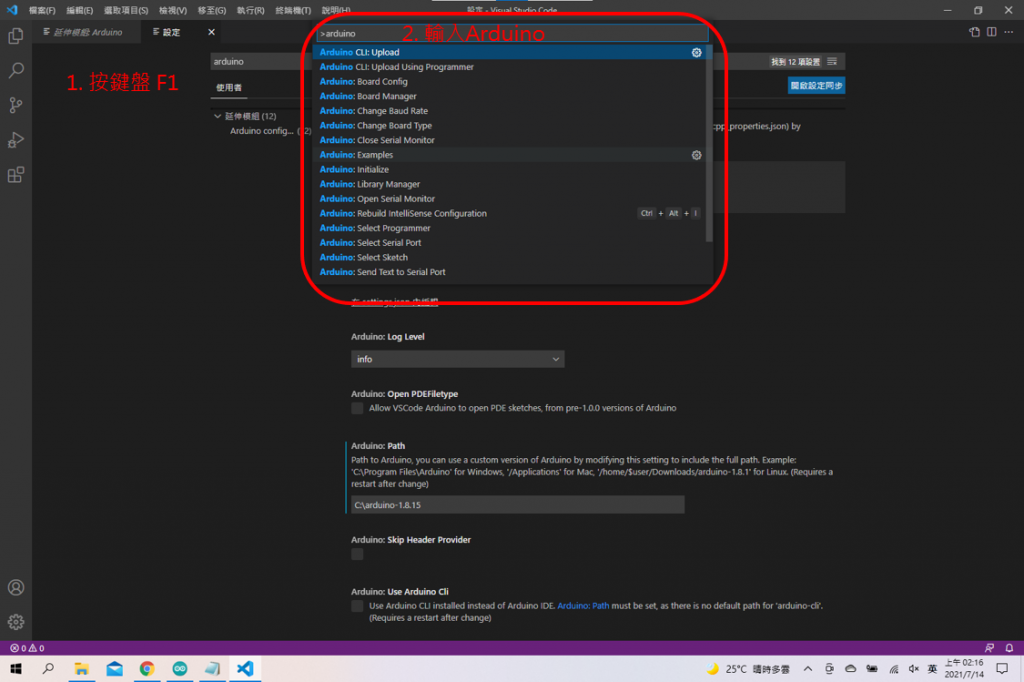Image resolution: width=1024 pixels, height=682 pixels.
Task: Toggle the Open PDEFiletype checkbox
Action: click(357, 408)
